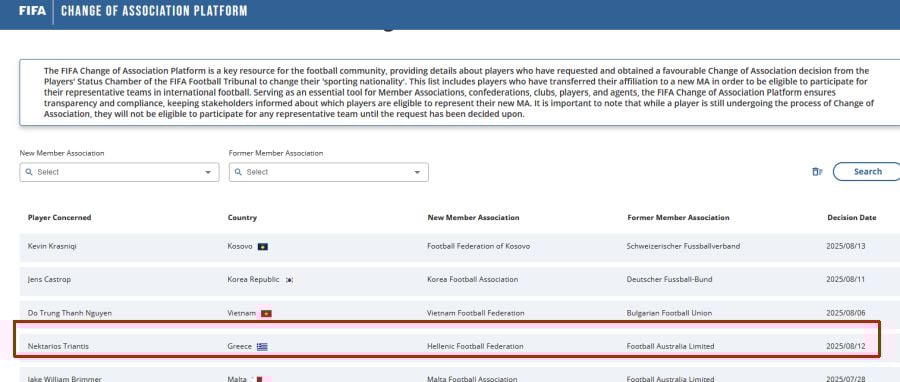Click the Country column header
Viewport: 900px width, 382px height.
tap(242, 218)
